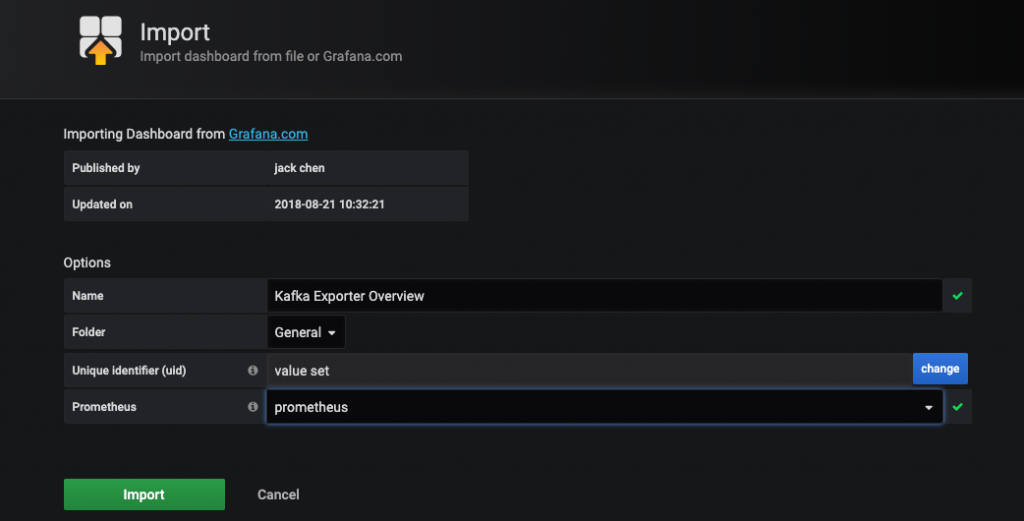Click the 'jack chen' publisher value
This screenshot has height=521, width=1024.
point(299,168)
